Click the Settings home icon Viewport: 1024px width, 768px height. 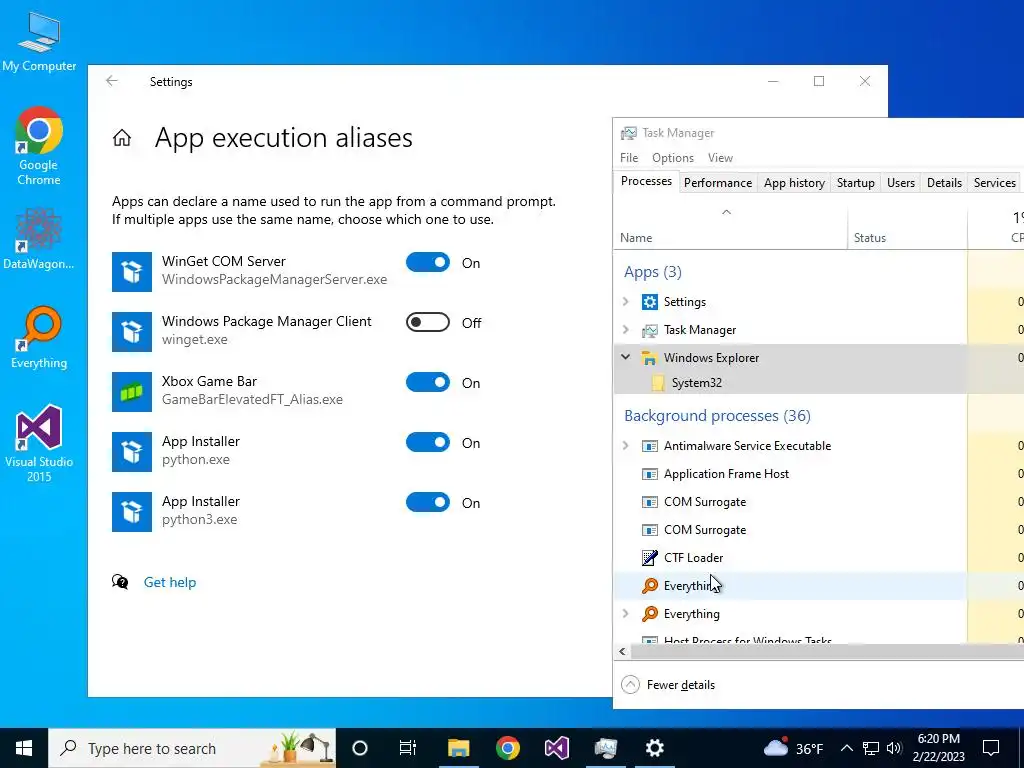click(121, 138)
